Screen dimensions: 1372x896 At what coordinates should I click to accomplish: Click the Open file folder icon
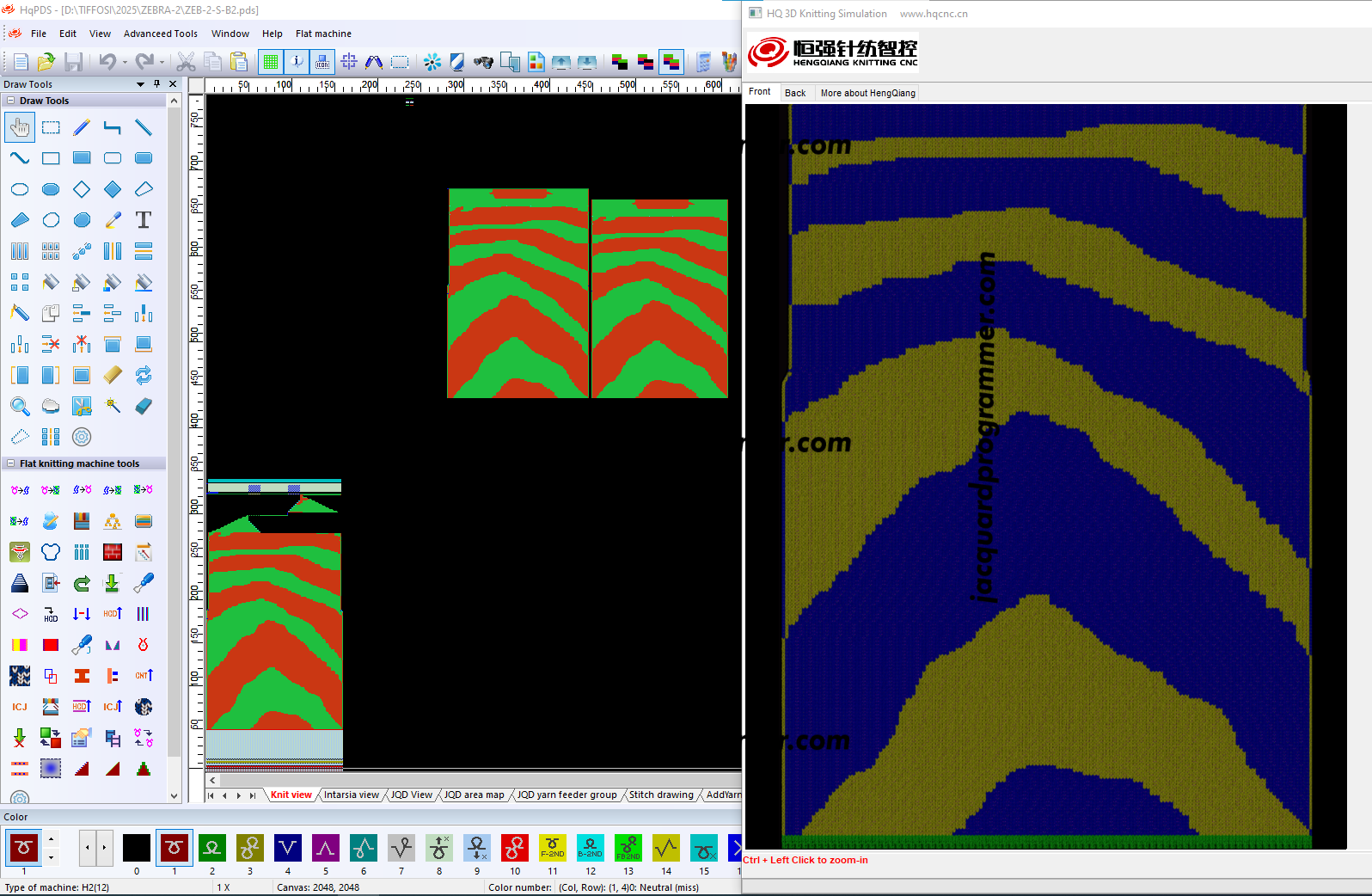[46, 62]
